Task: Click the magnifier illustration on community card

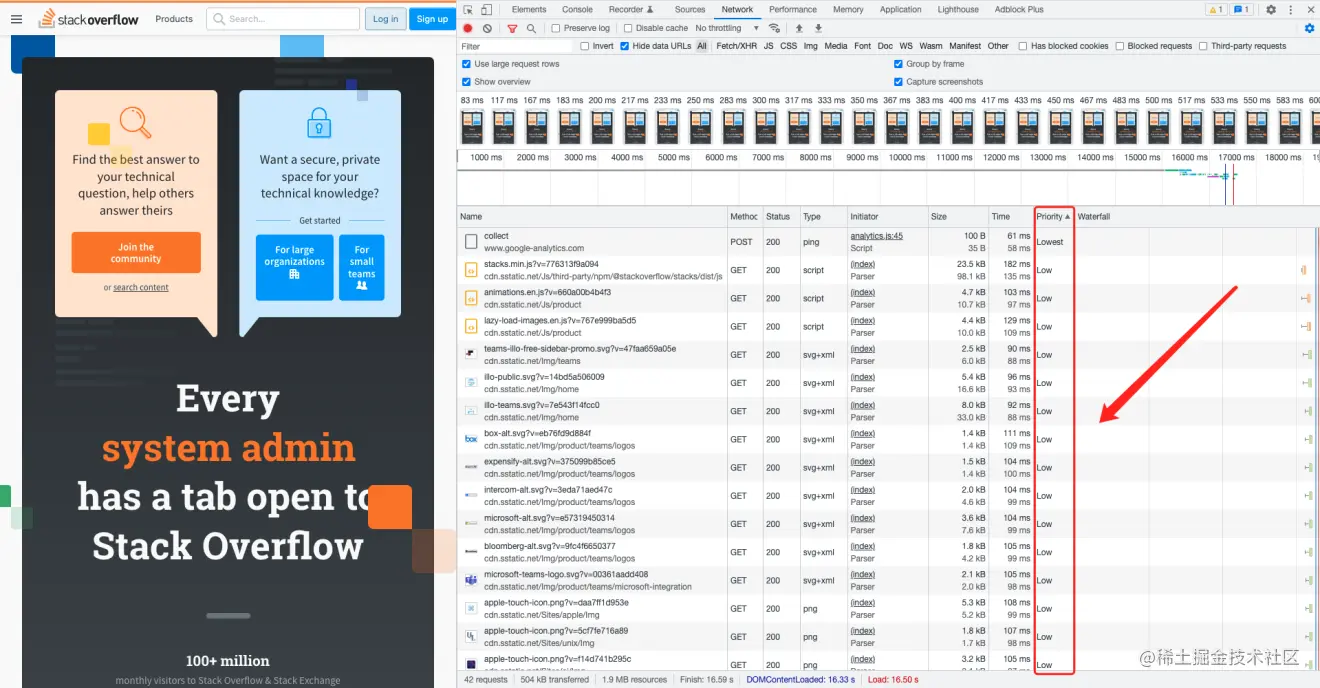Action: click(x=135, y=122)
